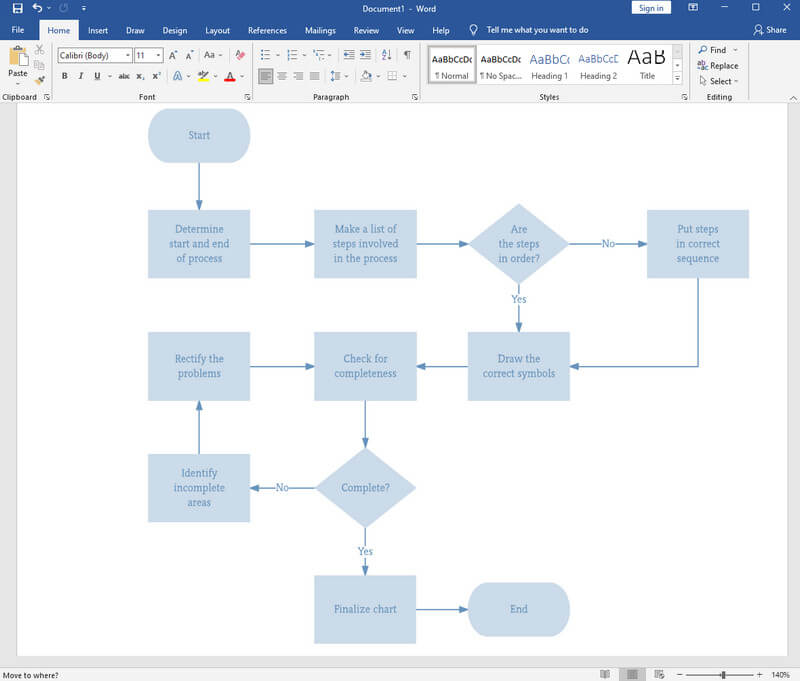
Task: Toggle Italic formatting
Action: (x=78, y=76)
